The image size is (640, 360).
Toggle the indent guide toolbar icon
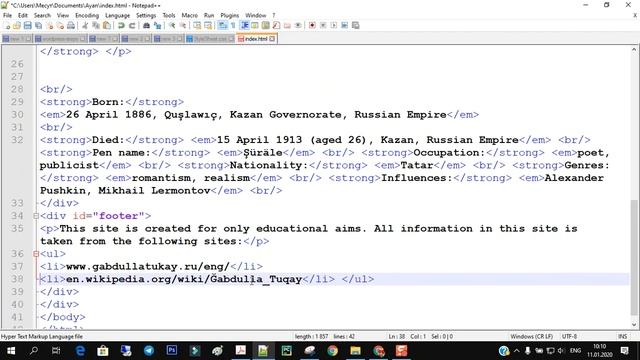(x=244, y=25)
